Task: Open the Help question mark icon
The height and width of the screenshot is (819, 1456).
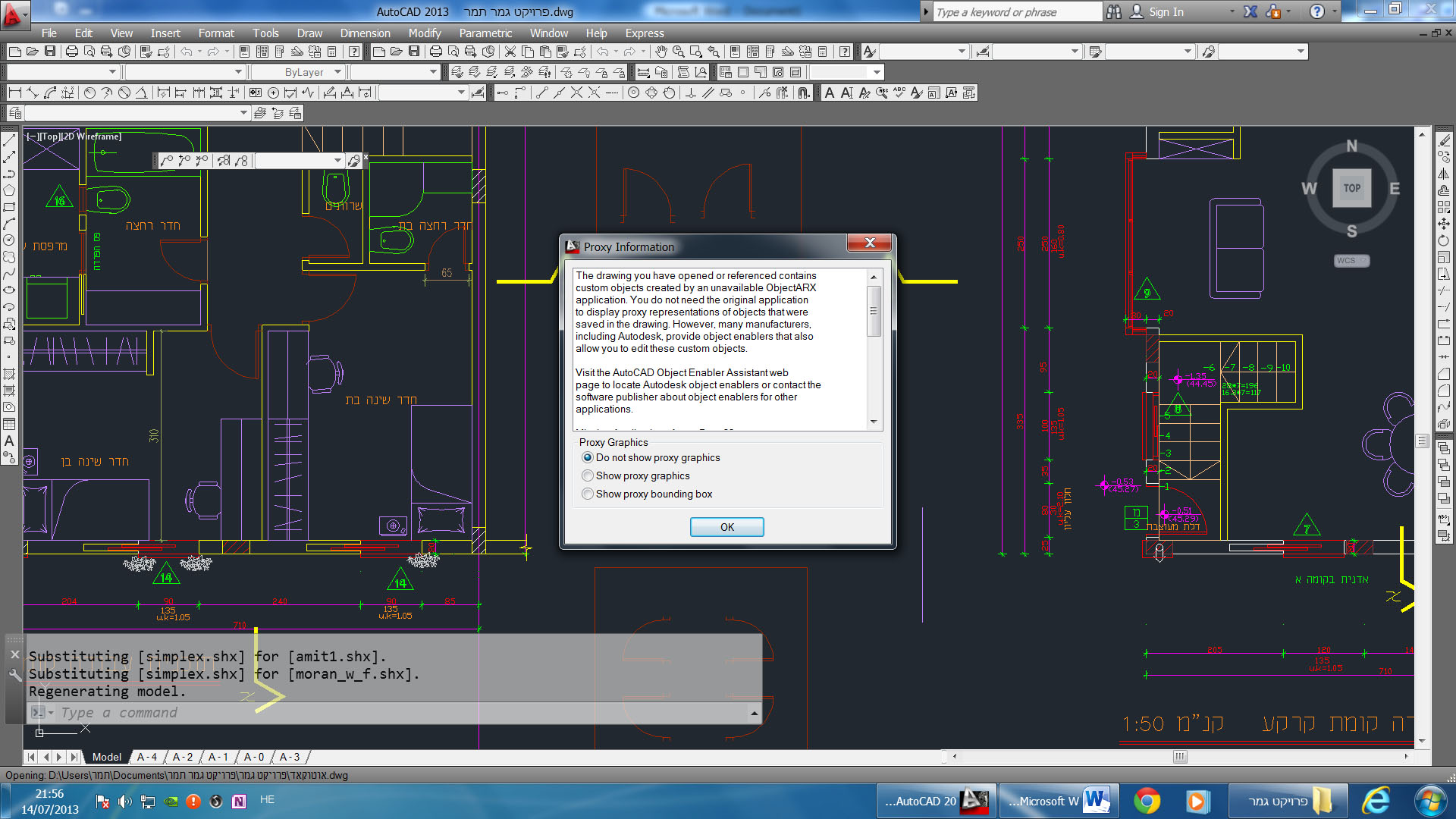Action: coord(1317,11)
